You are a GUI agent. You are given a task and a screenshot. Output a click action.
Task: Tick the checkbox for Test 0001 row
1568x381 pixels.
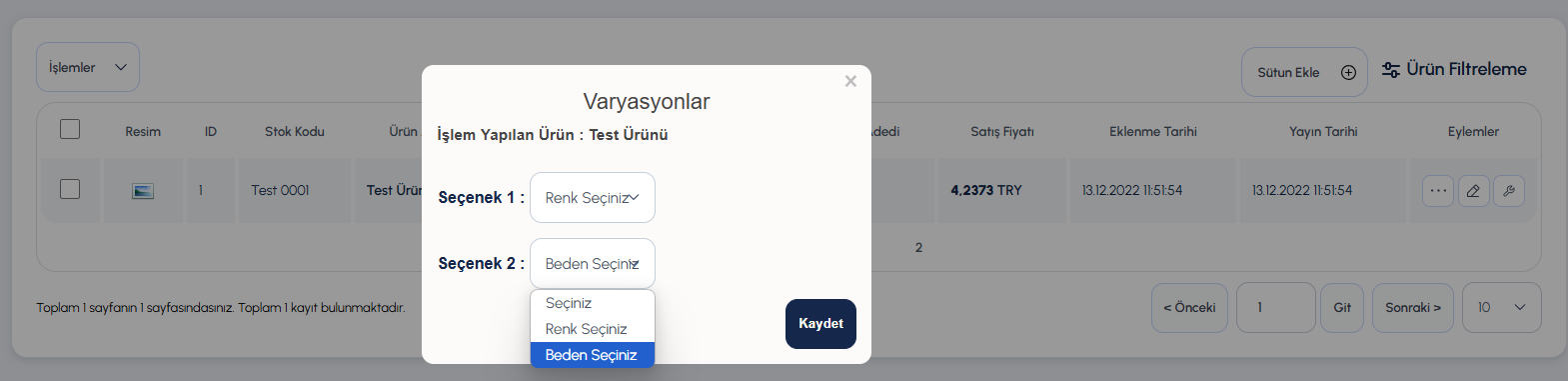click(x=70, y=189)
